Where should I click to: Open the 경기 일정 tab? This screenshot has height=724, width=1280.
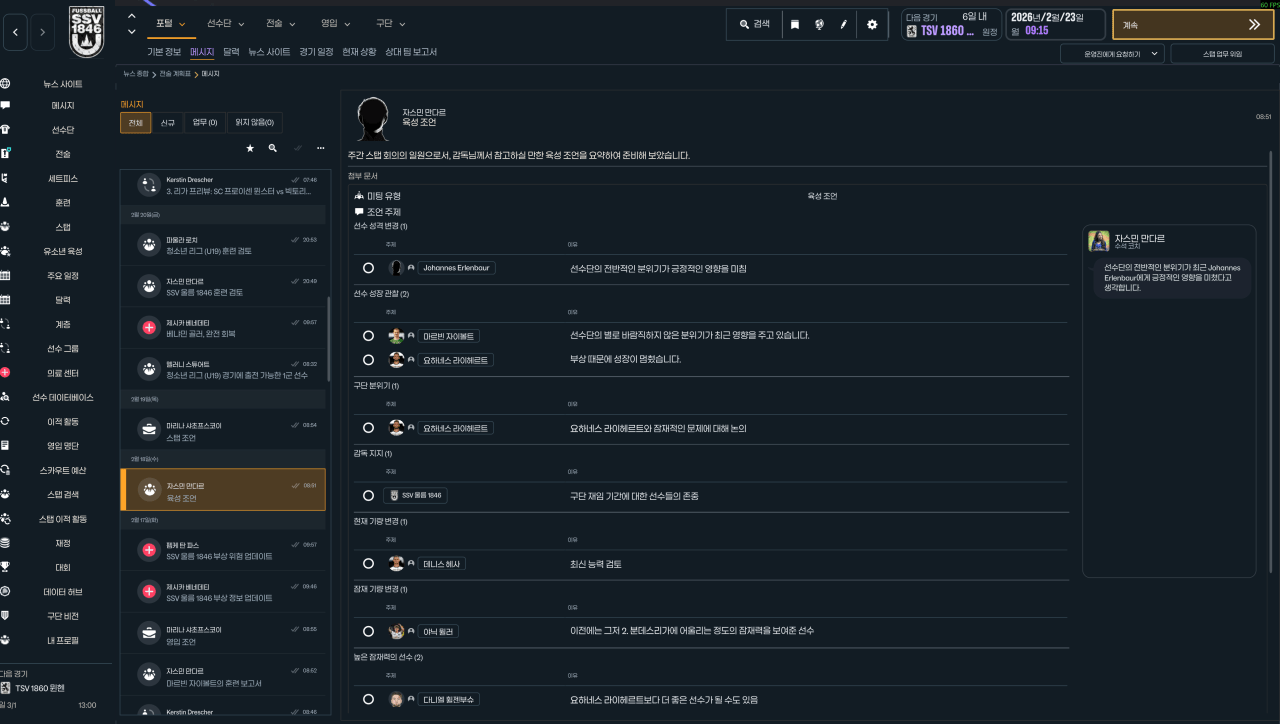coord(316,52)
